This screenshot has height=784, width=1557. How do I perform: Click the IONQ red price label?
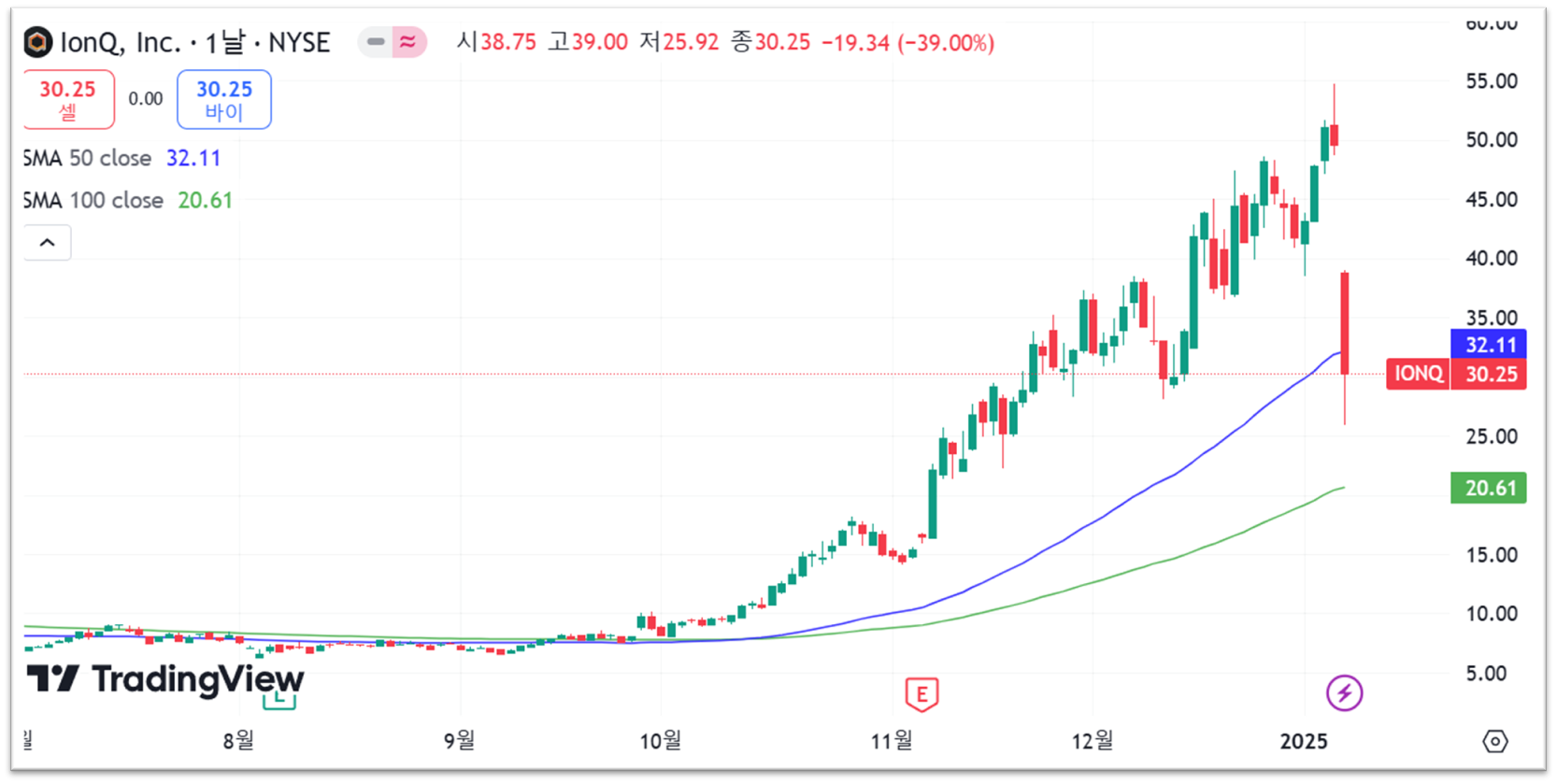[x=1418, y=374]
